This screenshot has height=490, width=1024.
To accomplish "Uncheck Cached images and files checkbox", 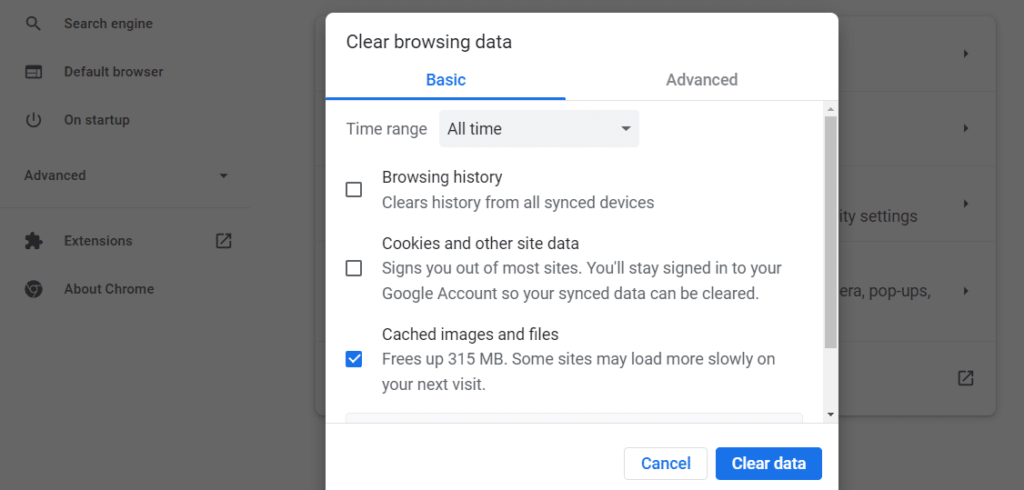I will coord(354,359).
